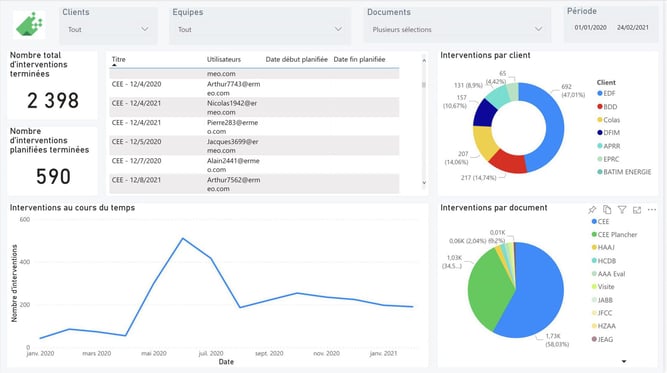Click the Nicolas1942@ermeo.com table row
667x373 pixels.
tap(254, 108)
